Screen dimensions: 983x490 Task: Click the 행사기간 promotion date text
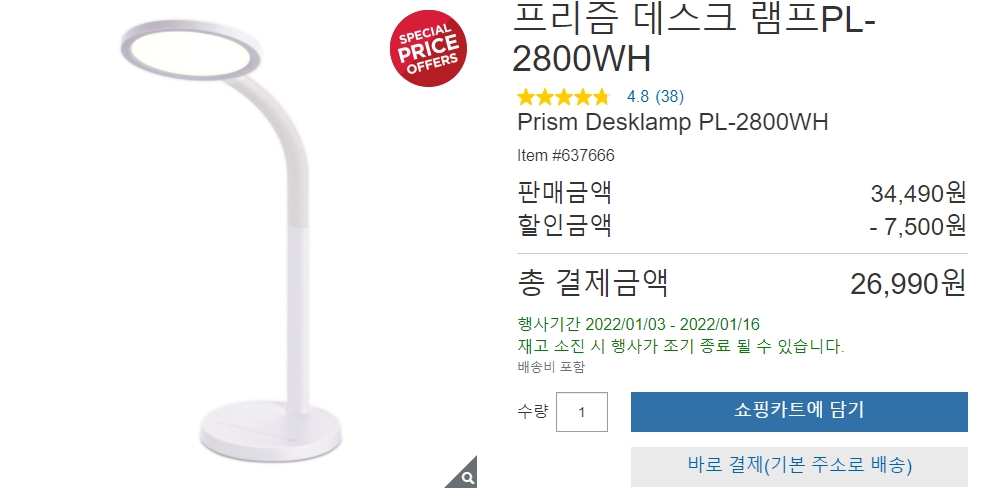638,325
